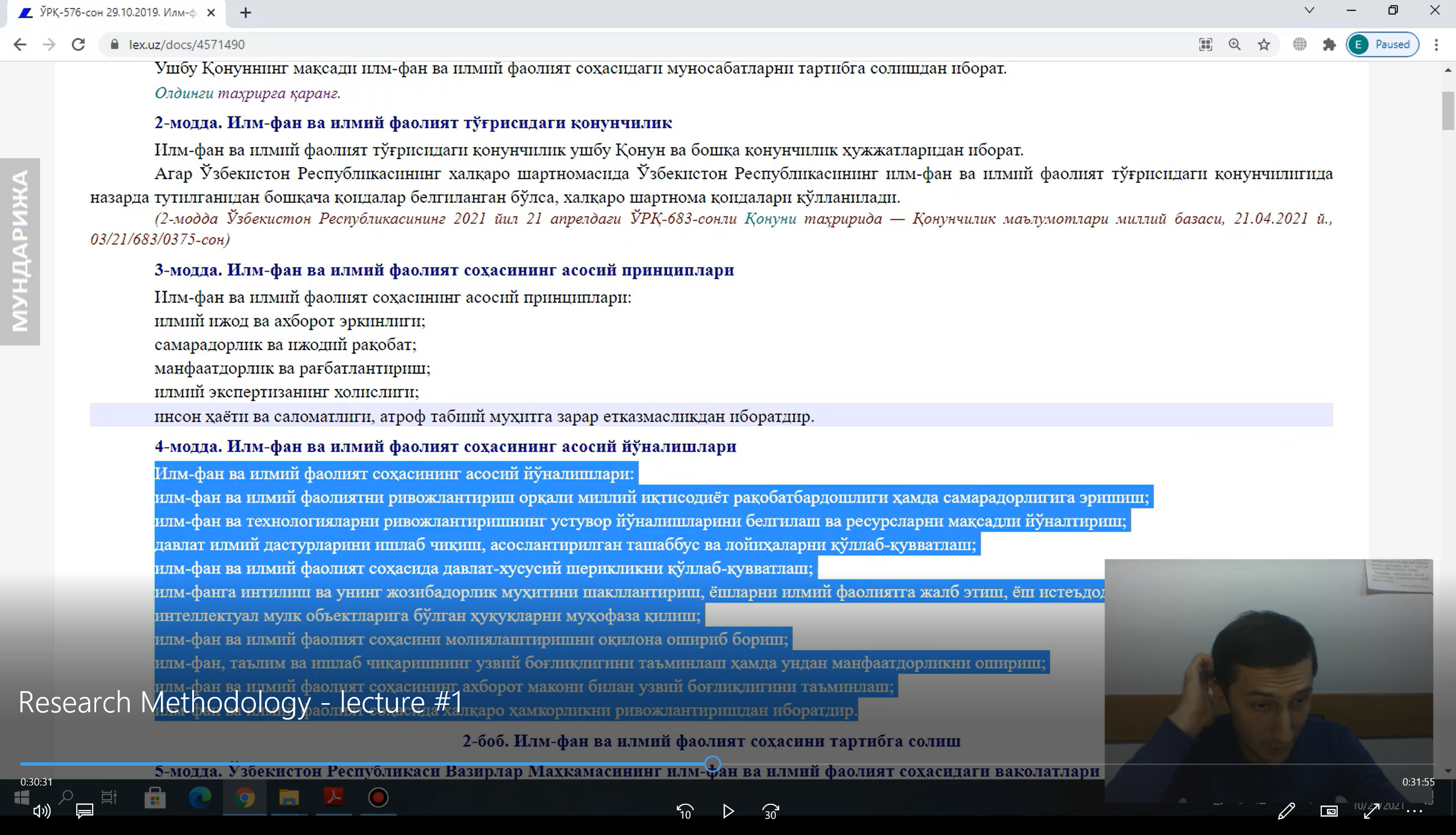Screen dimensions: 1456x835
Task: Click the '3-модда' article heading
Action: click(444, 270)
